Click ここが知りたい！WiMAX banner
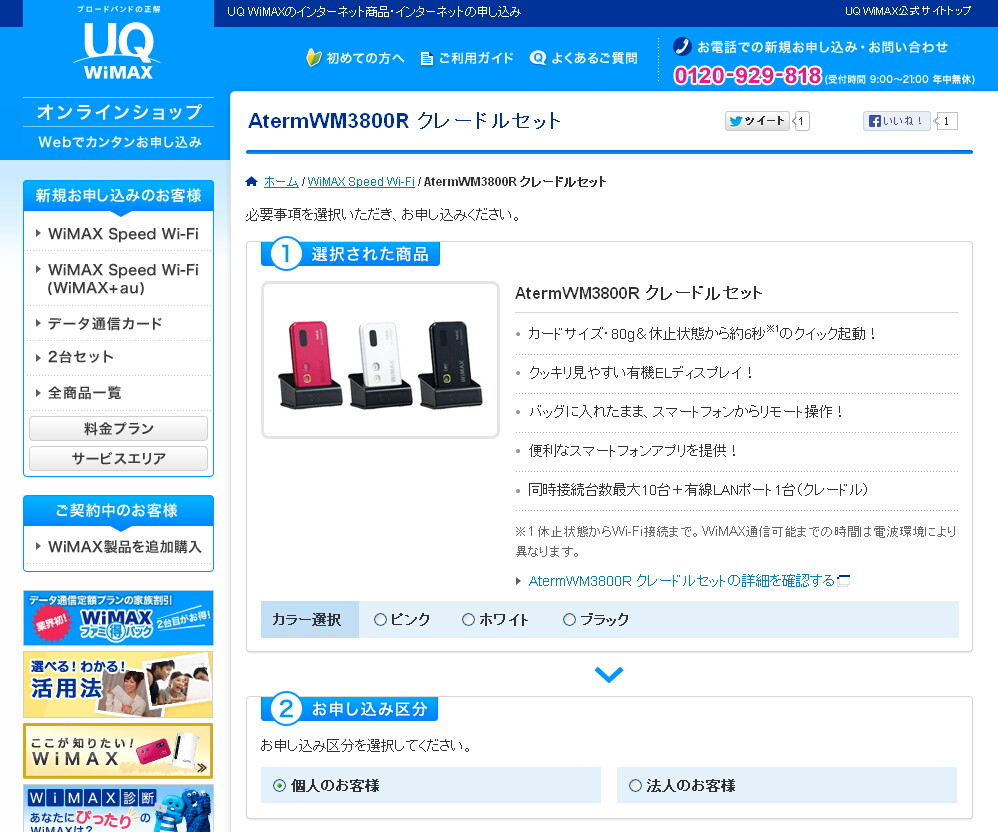The height and width of the screenshot is (832, 998). [118, 751]
